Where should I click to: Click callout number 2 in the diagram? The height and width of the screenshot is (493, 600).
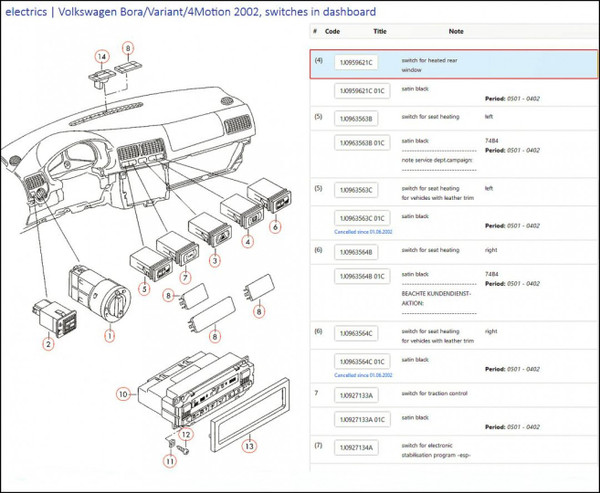click(47, 344)
